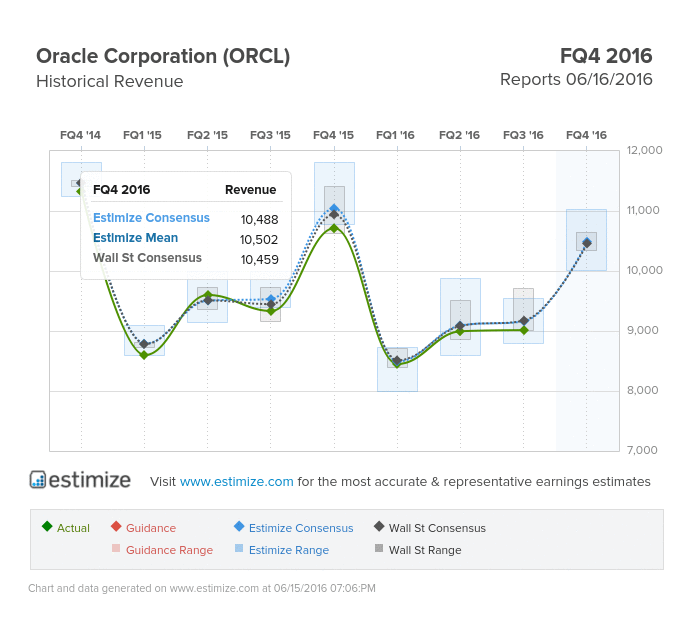The image size is (685, 620).
Task: Click the 10,459 value in tooltip
Action: click(x=259, y=260)
